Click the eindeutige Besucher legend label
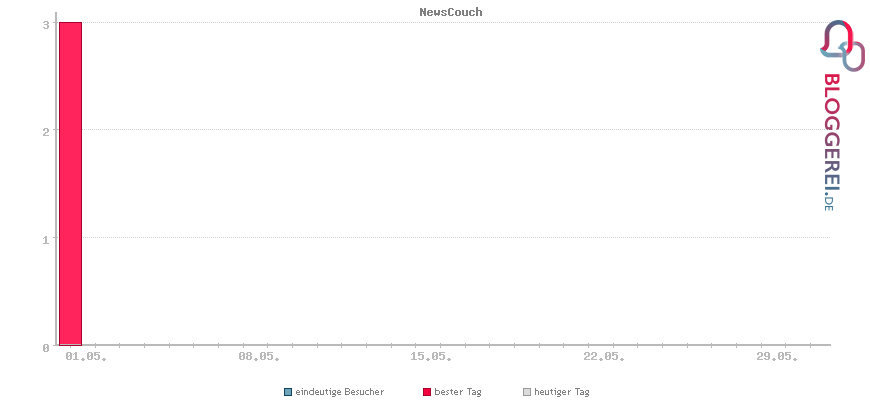Screen dimensions: 870x400 340,392
